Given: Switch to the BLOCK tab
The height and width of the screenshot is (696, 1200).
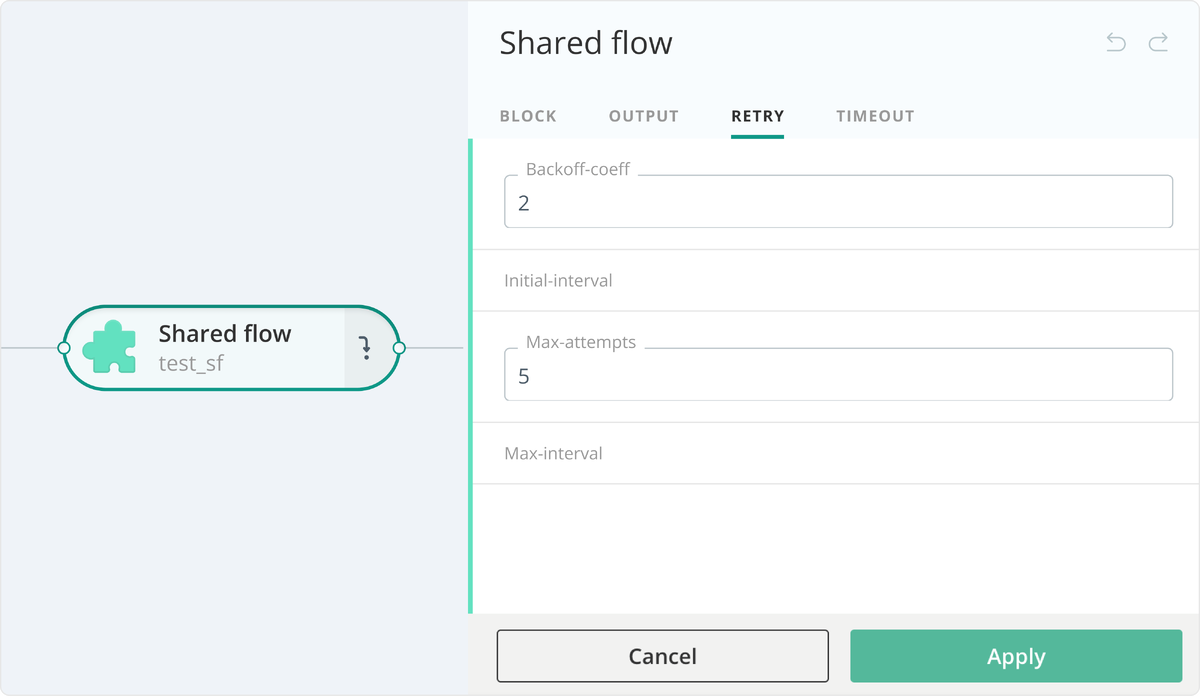Looking at the screenshot, I should [x=528, y=116].
